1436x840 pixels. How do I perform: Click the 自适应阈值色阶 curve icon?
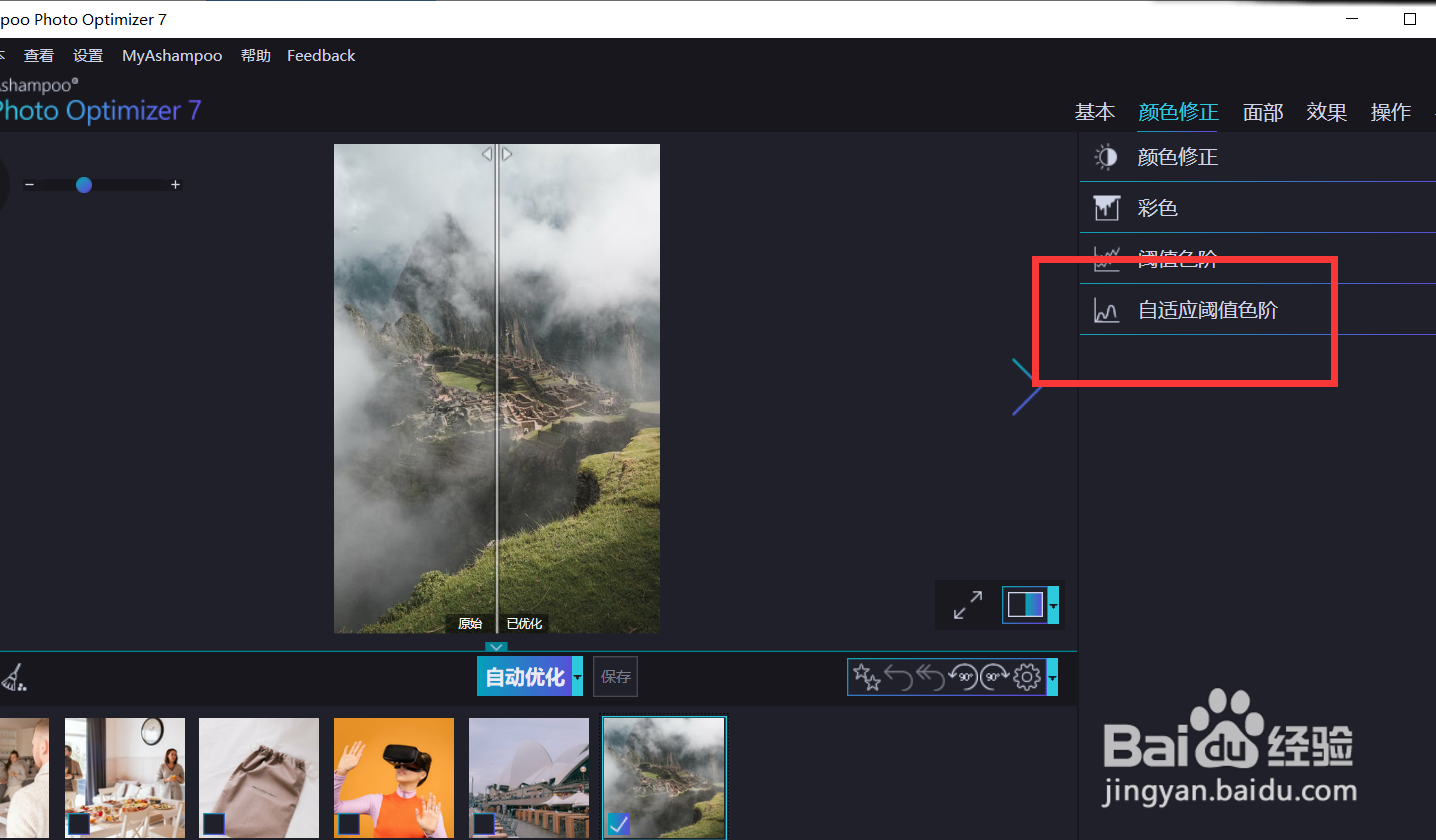click(1106, 311)
